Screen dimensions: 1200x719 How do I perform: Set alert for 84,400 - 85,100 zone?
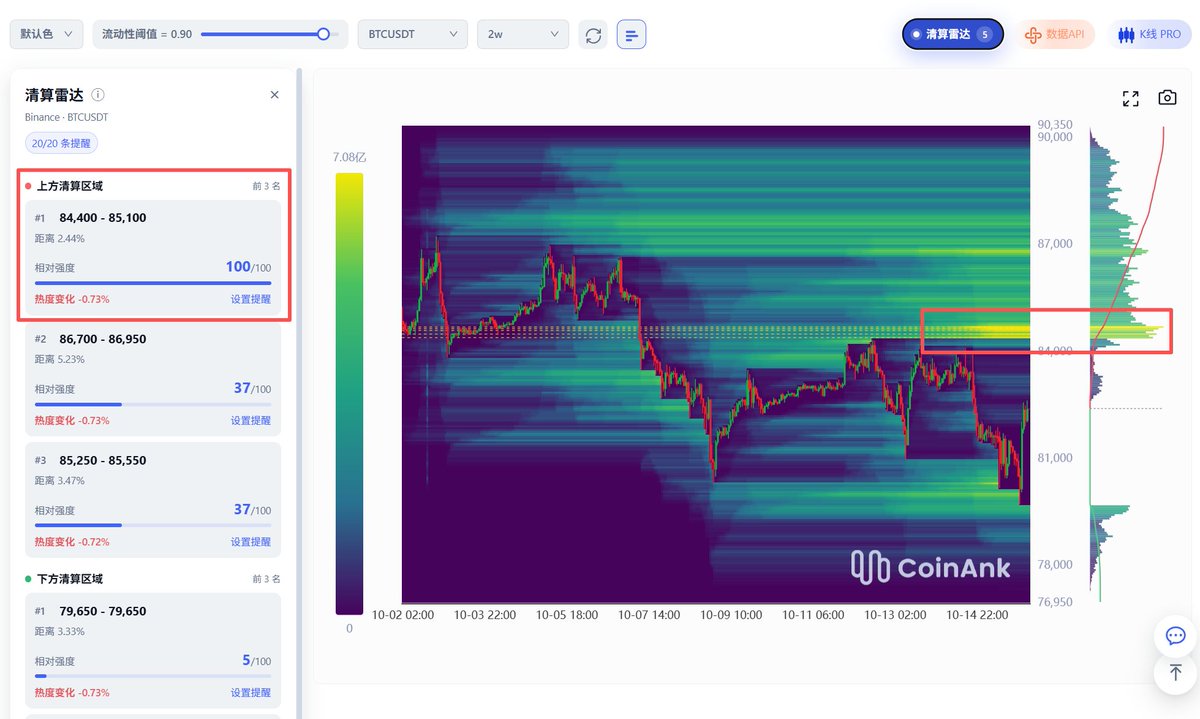pos(250,299)
